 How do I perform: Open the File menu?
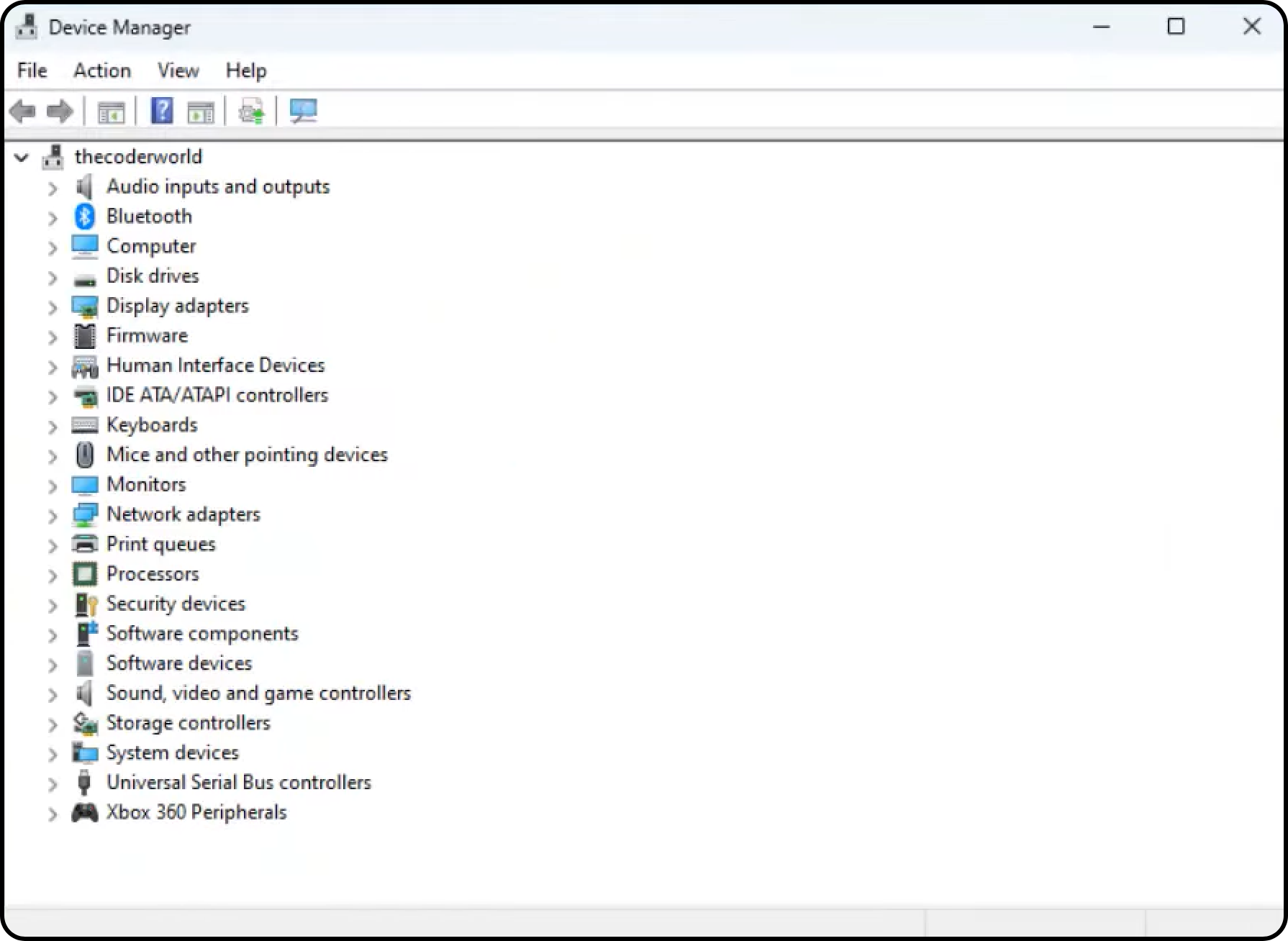coord(32,71)
